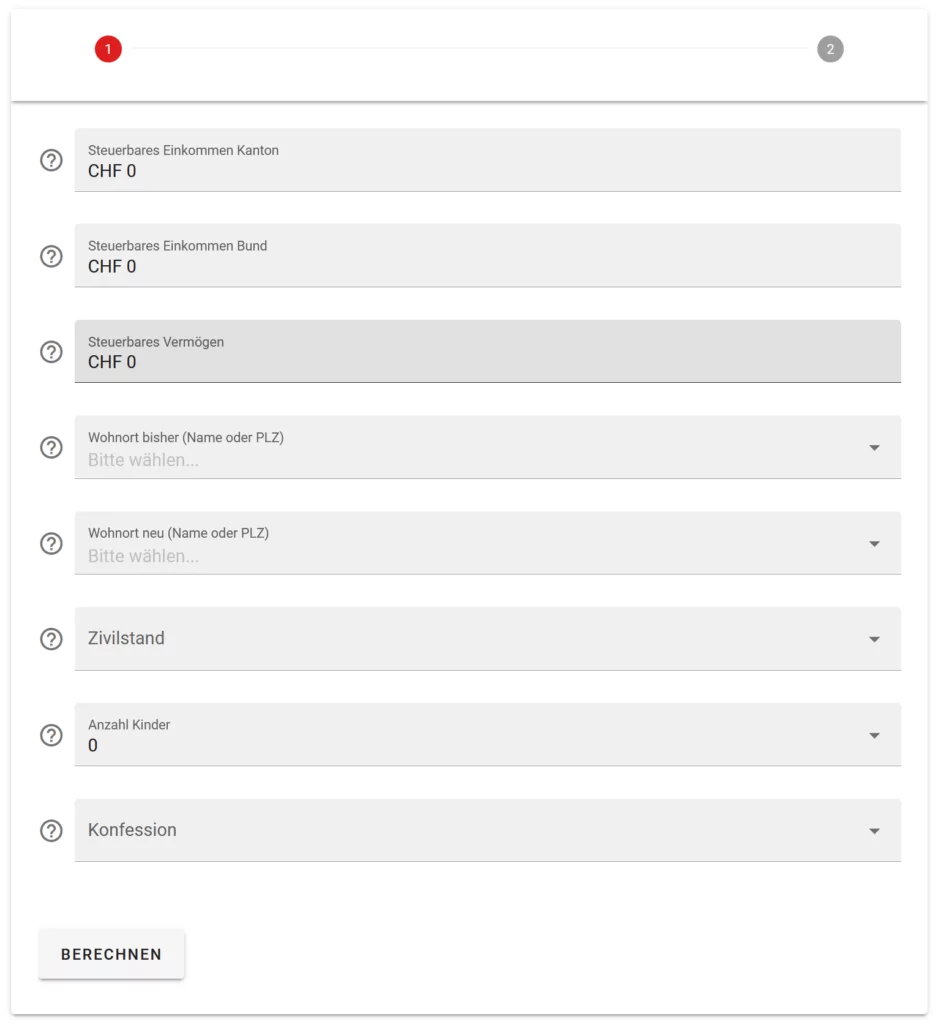Click into Steuerbares Einkommen Bund field
The height and width of the screenshot is (1024, 938).
click(x=487, y=267)
